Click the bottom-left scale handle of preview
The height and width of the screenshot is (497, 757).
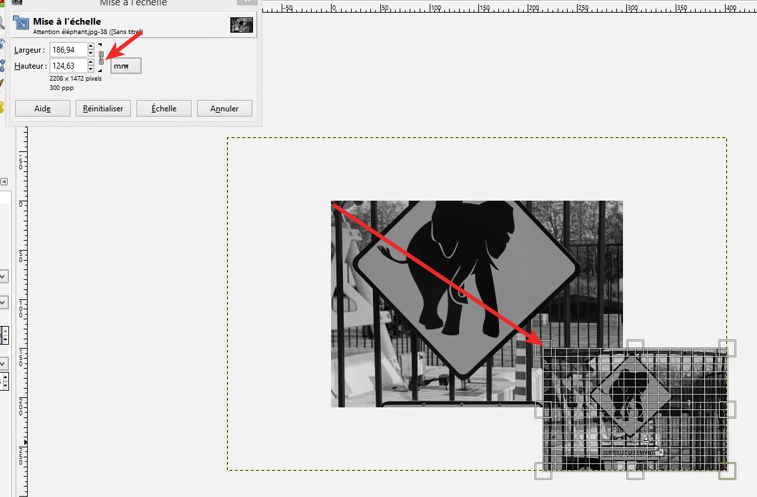tap(543, 470)
